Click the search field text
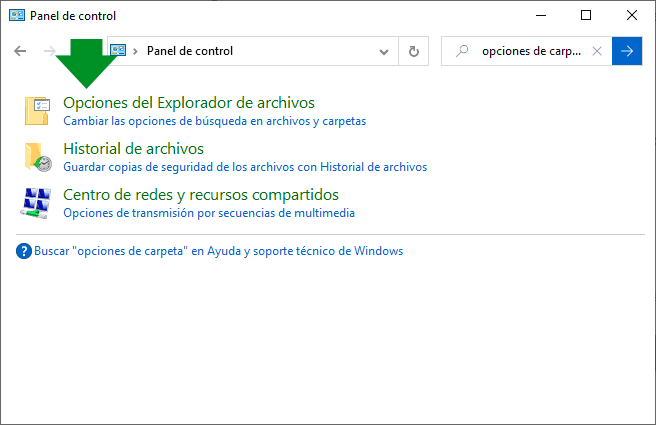This screenshot has height=425, width=656. pos(530,51)
